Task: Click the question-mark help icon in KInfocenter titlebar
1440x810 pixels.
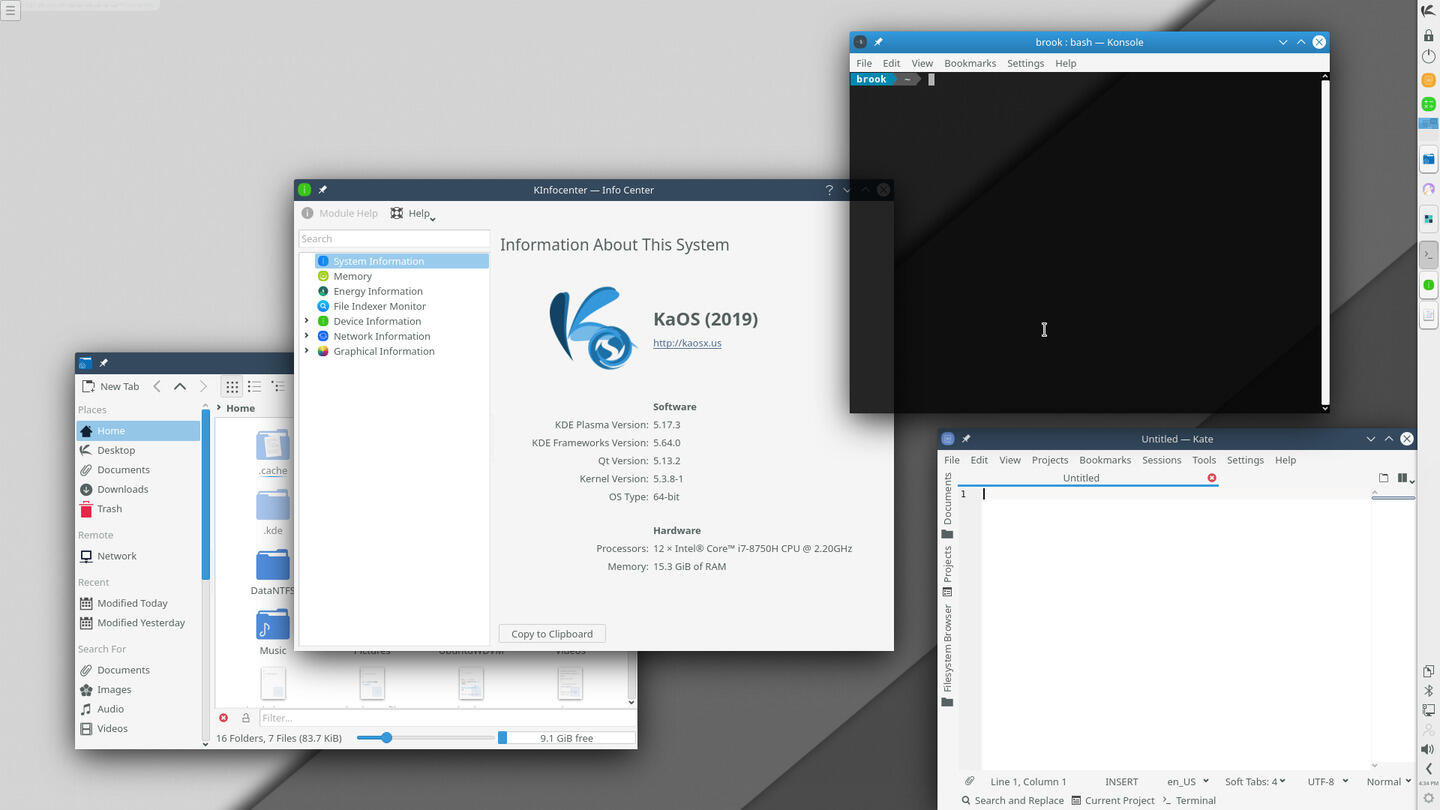Action: [829, 190]
